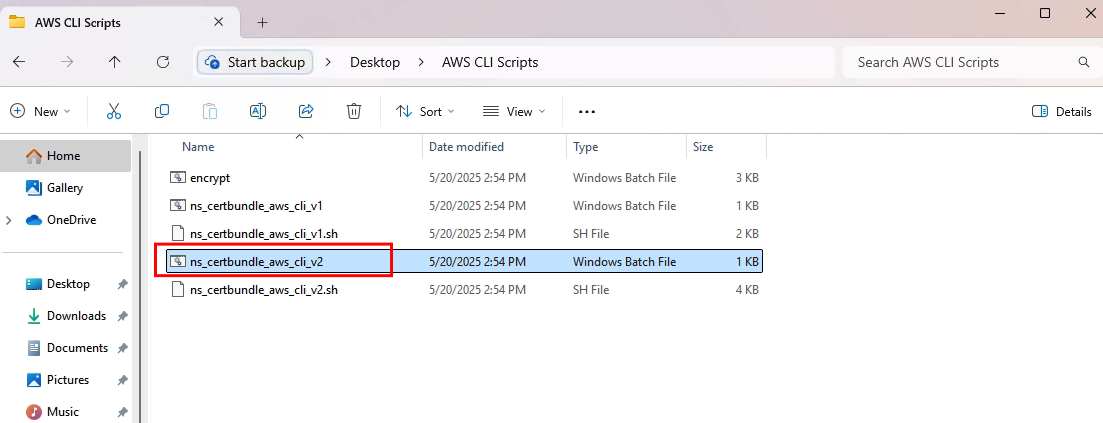
Task: Go forward with the right arrow
Action: point(67,62)
